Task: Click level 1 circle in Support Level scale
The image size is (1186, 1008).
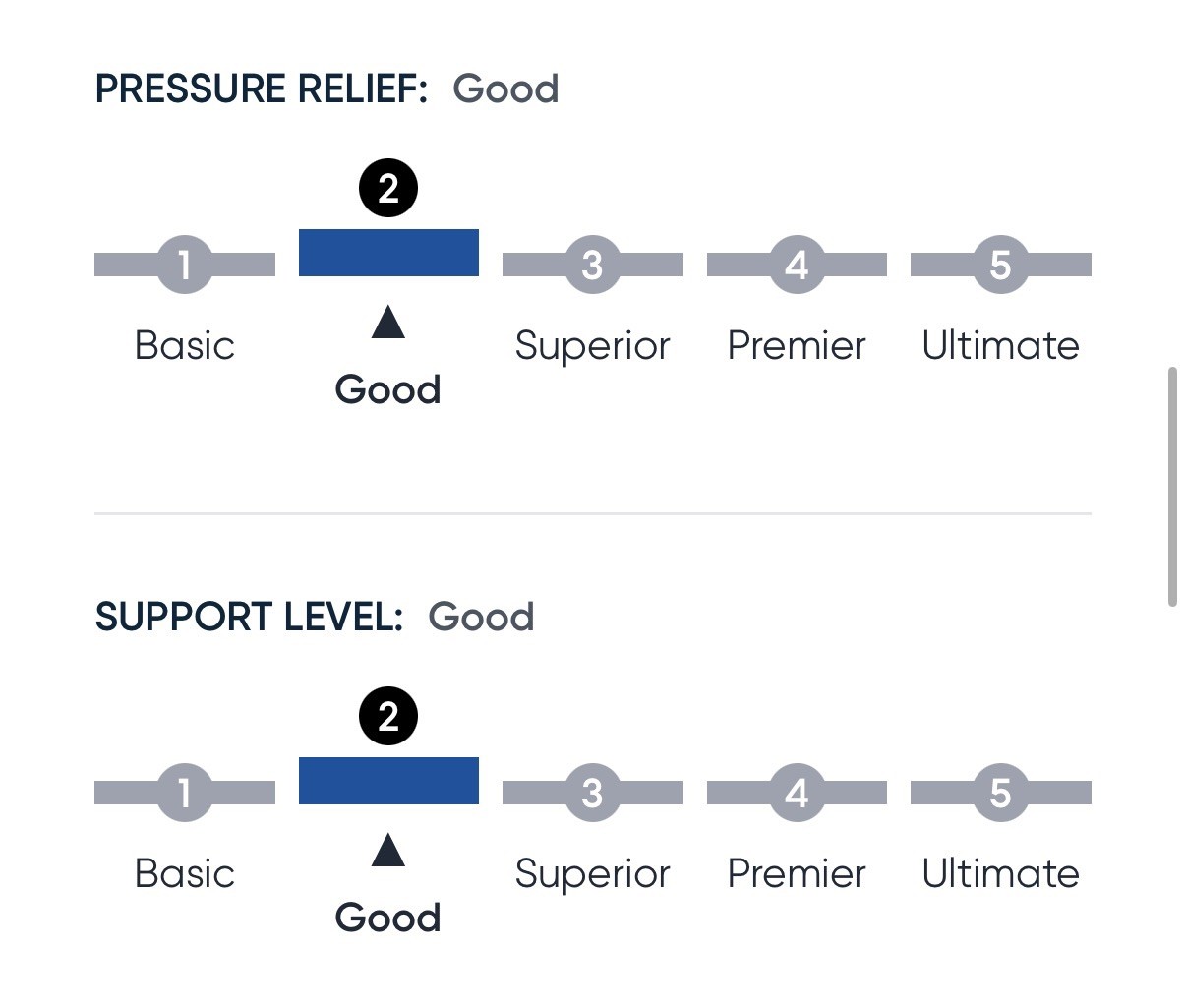Action: tap(185, 793)
